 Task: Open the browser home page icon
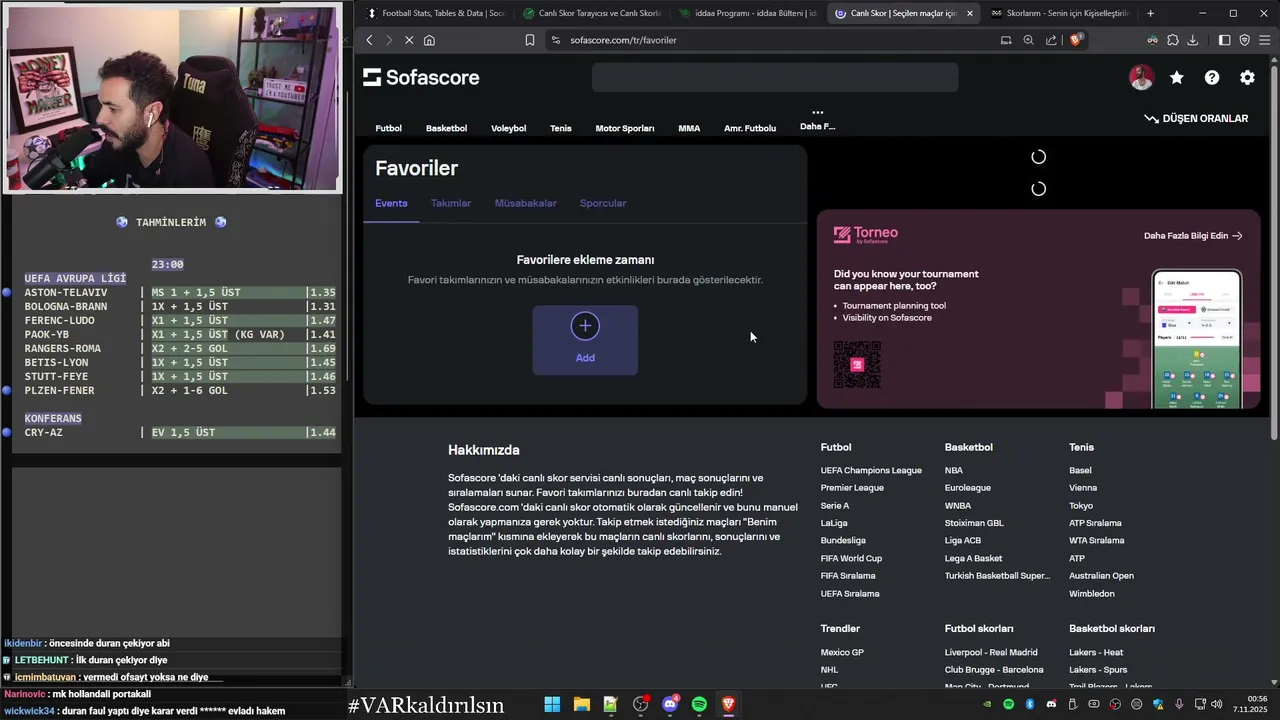(429, 40)
